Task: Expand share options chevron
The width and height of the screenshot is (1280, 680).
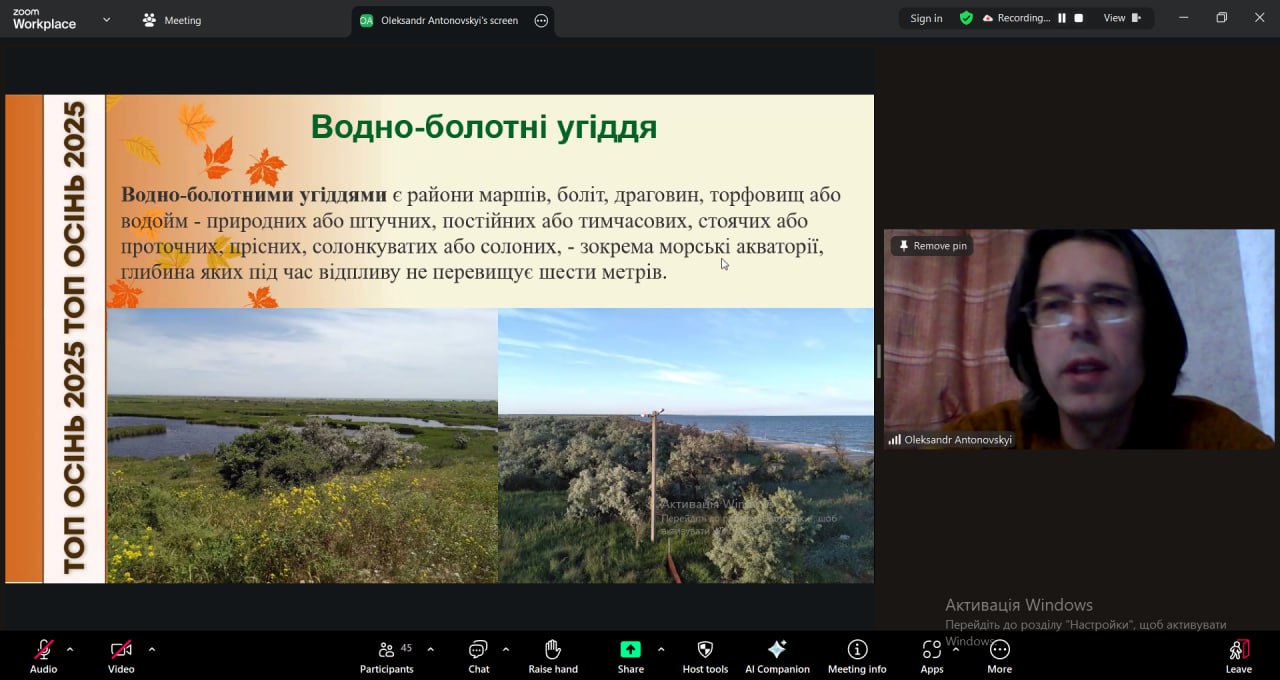Action: (661, 649)
